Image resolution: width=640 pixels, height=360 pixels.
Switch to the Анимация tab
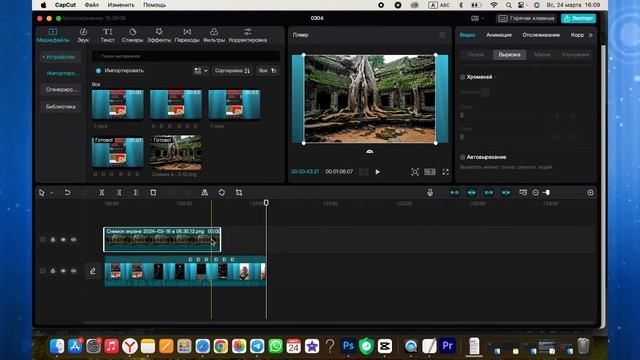[x=499, y=35]
